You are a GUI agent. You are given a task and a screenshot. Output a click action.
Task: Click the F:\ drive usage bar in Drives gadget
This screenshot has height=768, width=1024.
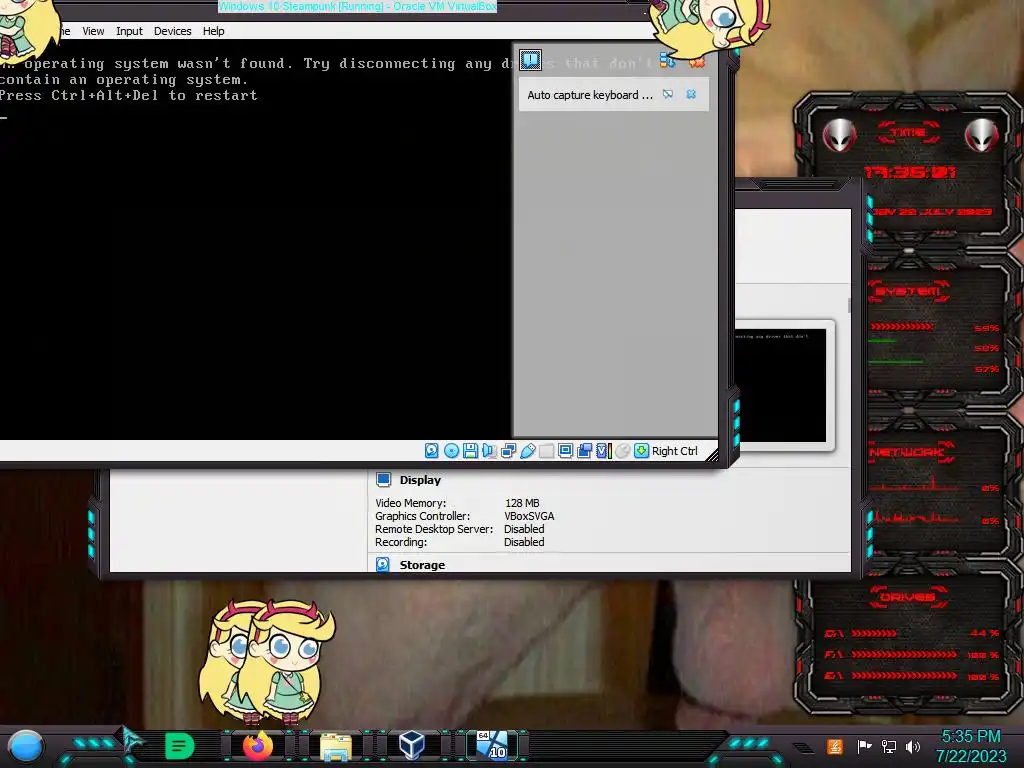[x=904, y=654]
